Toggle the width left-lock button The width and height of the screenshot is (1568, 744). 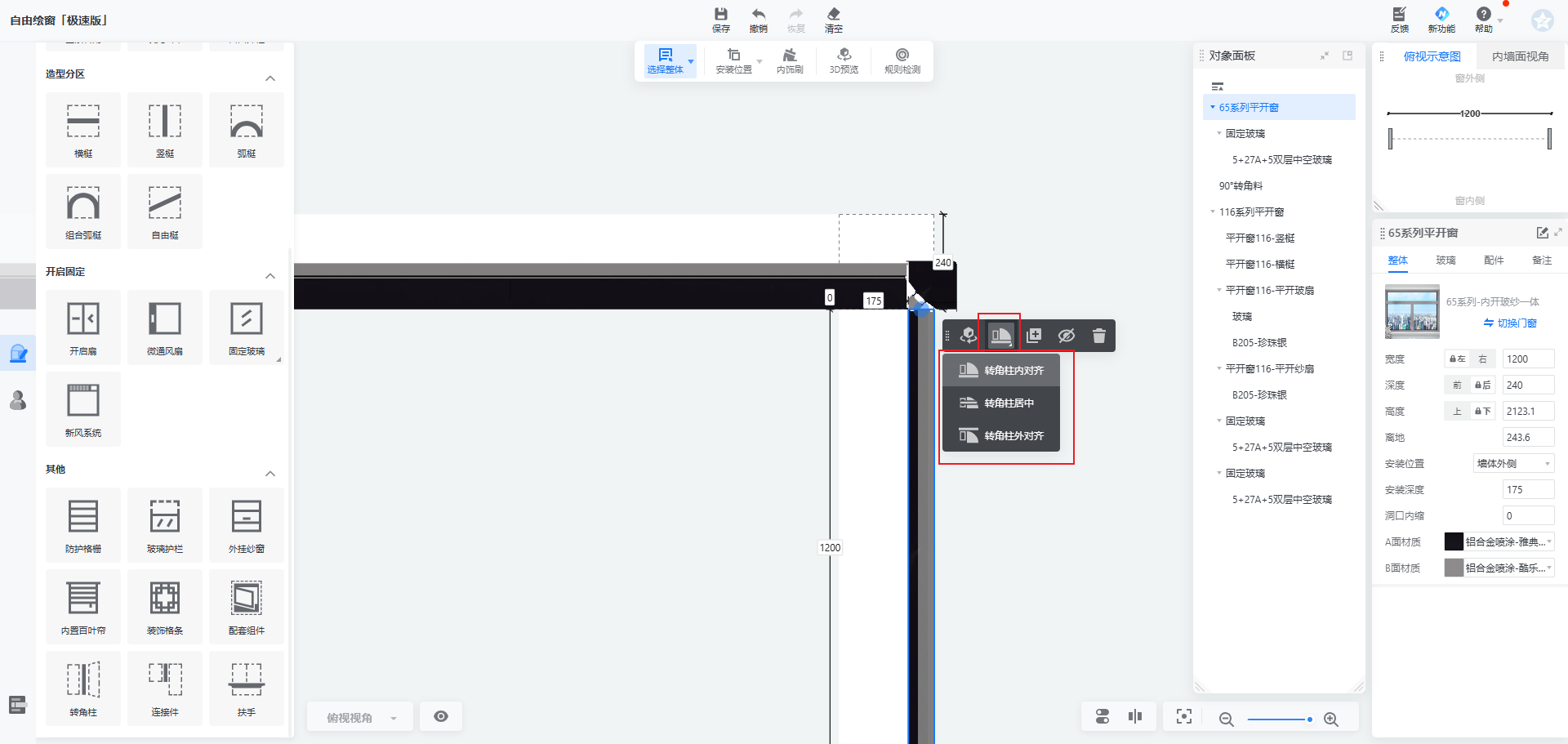[x=1457, y=359]
